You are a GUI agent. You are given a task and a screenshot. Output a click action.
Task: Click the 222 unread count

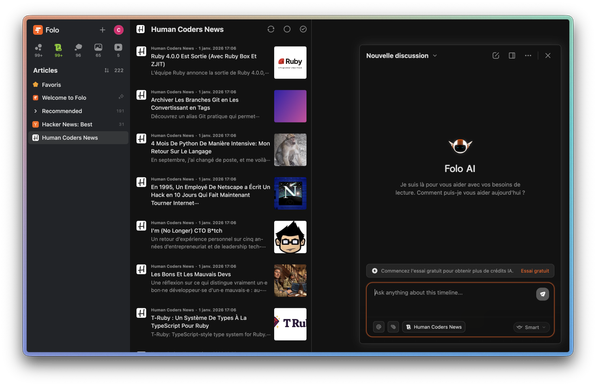coord(119,70)
